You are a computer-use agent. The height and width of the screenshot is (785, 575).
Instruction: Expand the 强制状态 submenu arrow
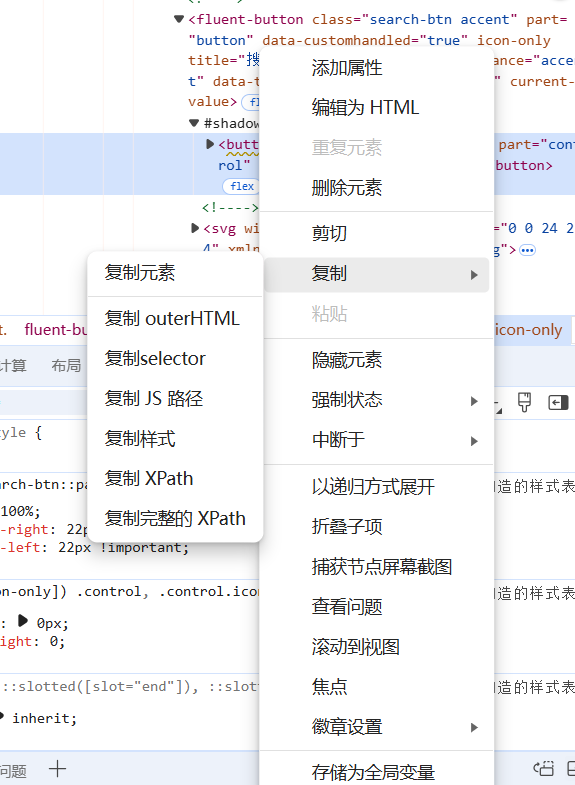click(474, 401)
